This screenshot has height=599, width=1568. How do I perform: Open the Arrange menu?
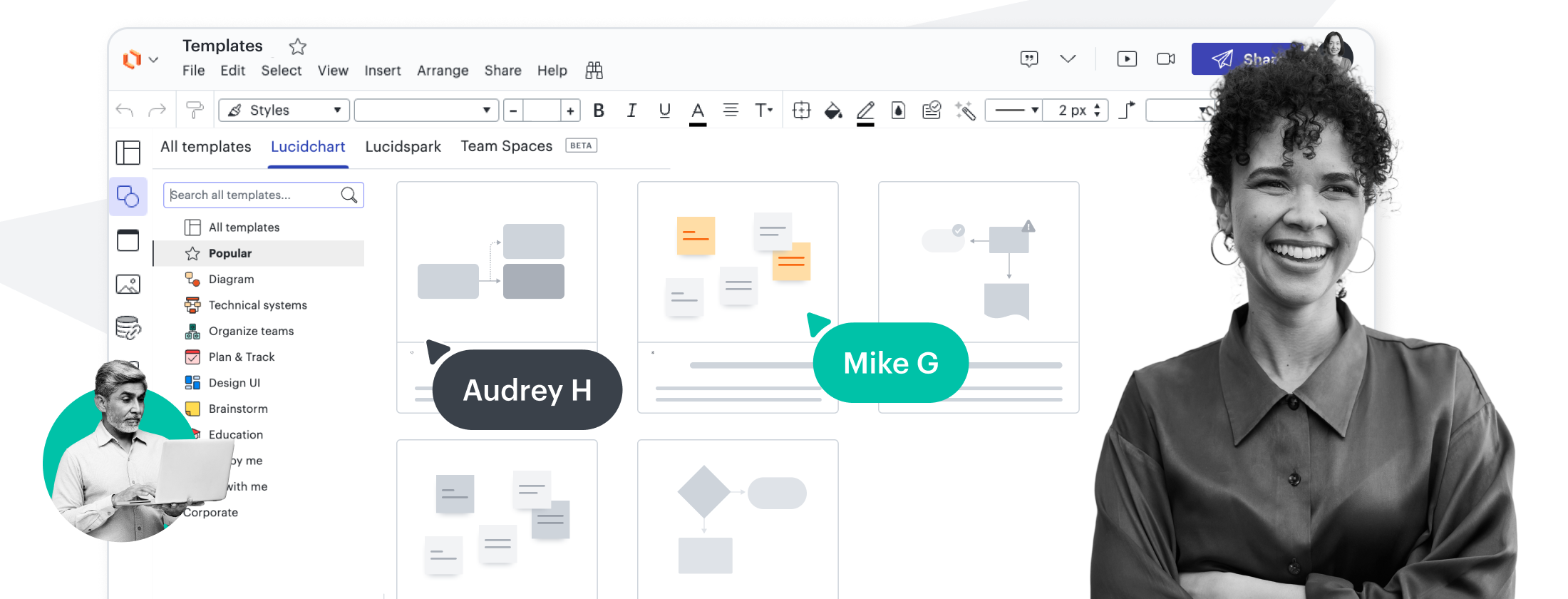coord(443,71)
